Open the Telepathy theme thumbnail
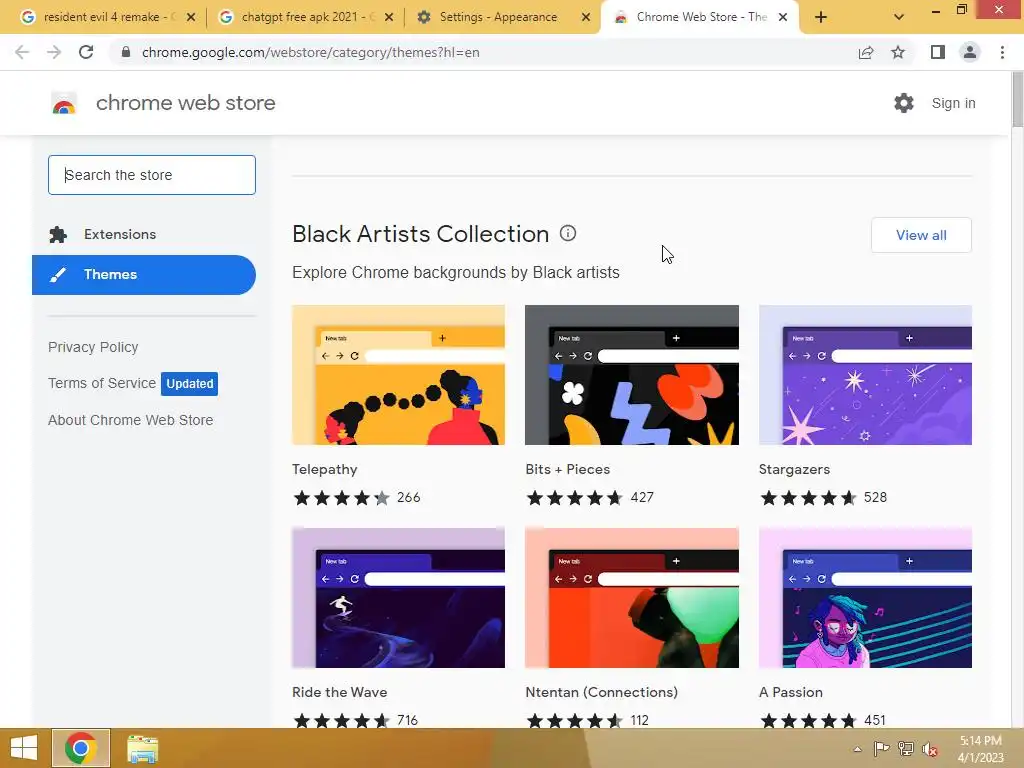Screen dimensions: 1024x768 coord(398,375)
